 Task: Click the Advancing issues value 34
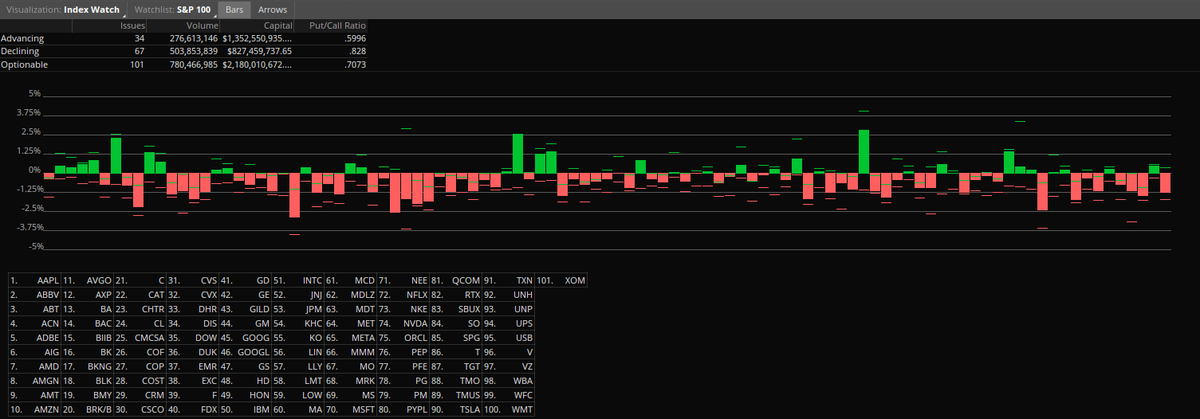pos(139,37)
